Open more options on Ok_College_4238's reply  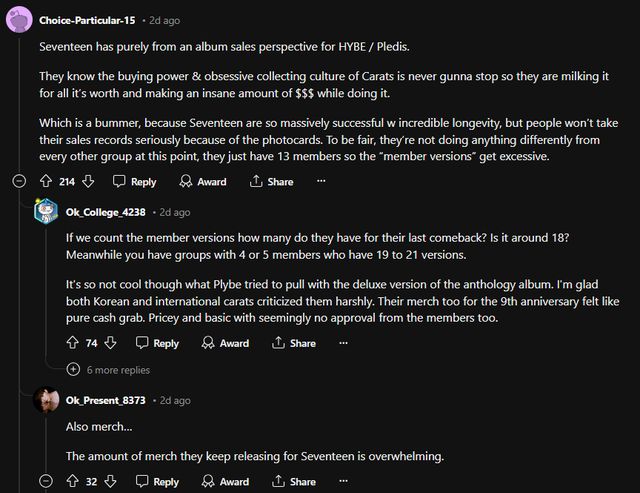point(343,343)
